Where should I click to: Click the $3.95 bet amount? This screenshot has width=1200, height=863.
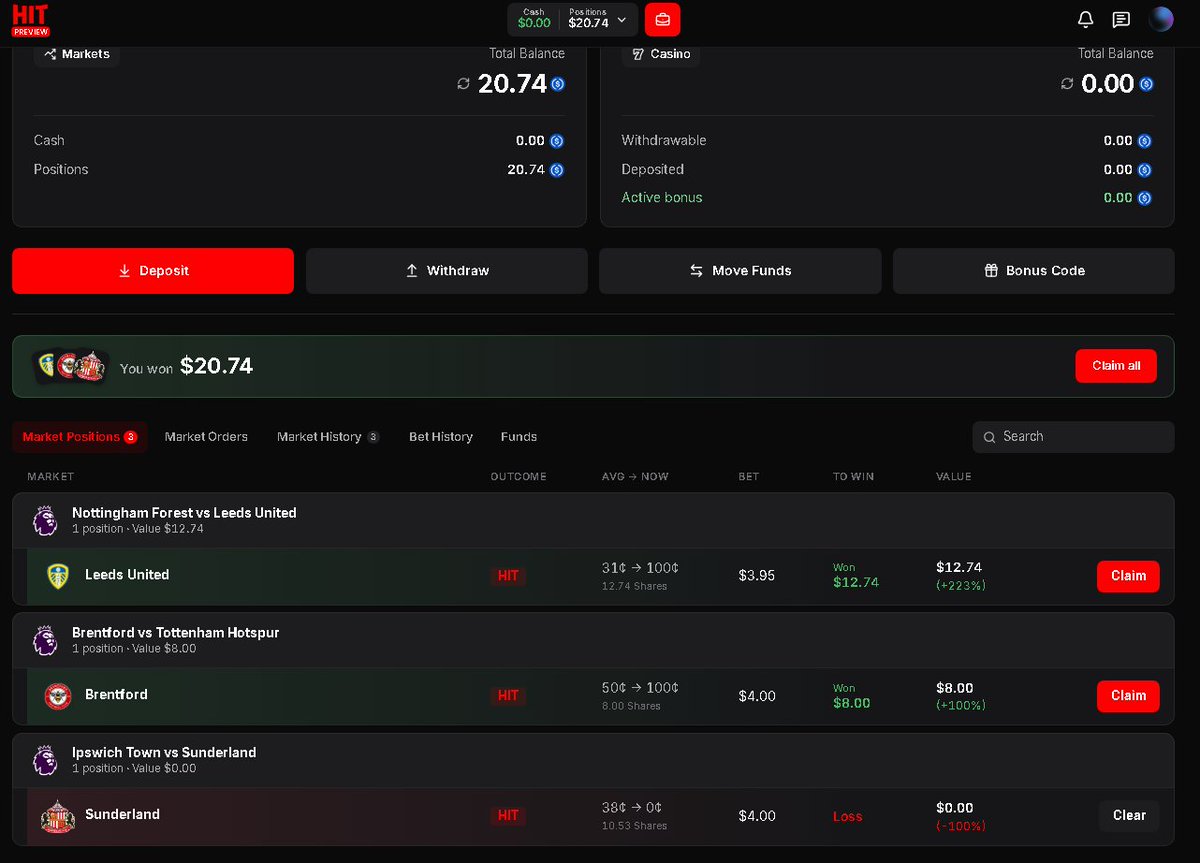pos(757,576)
